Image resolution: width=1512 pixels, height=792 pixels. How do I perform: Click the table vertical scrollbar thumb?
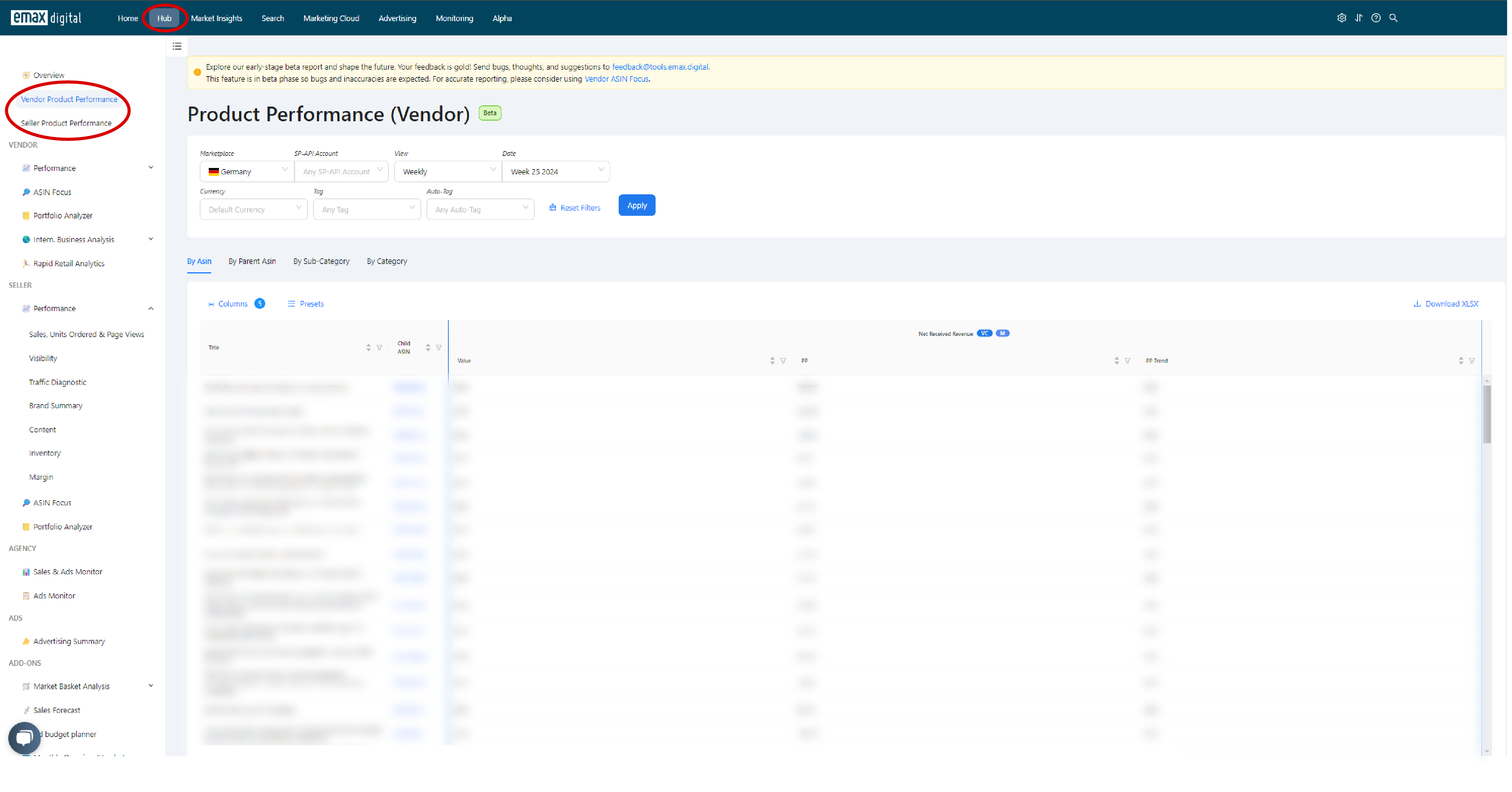tap(1487, 414)
